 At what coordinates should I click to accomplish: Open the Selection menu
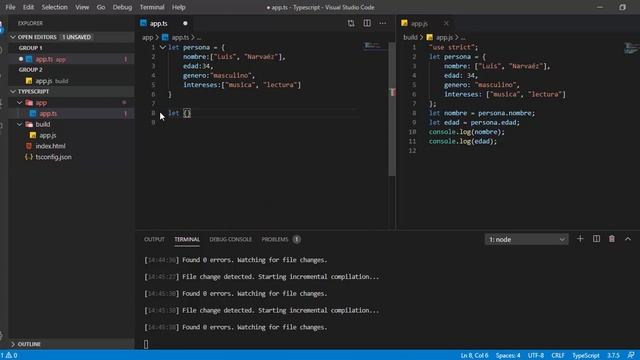click(54, 7)
